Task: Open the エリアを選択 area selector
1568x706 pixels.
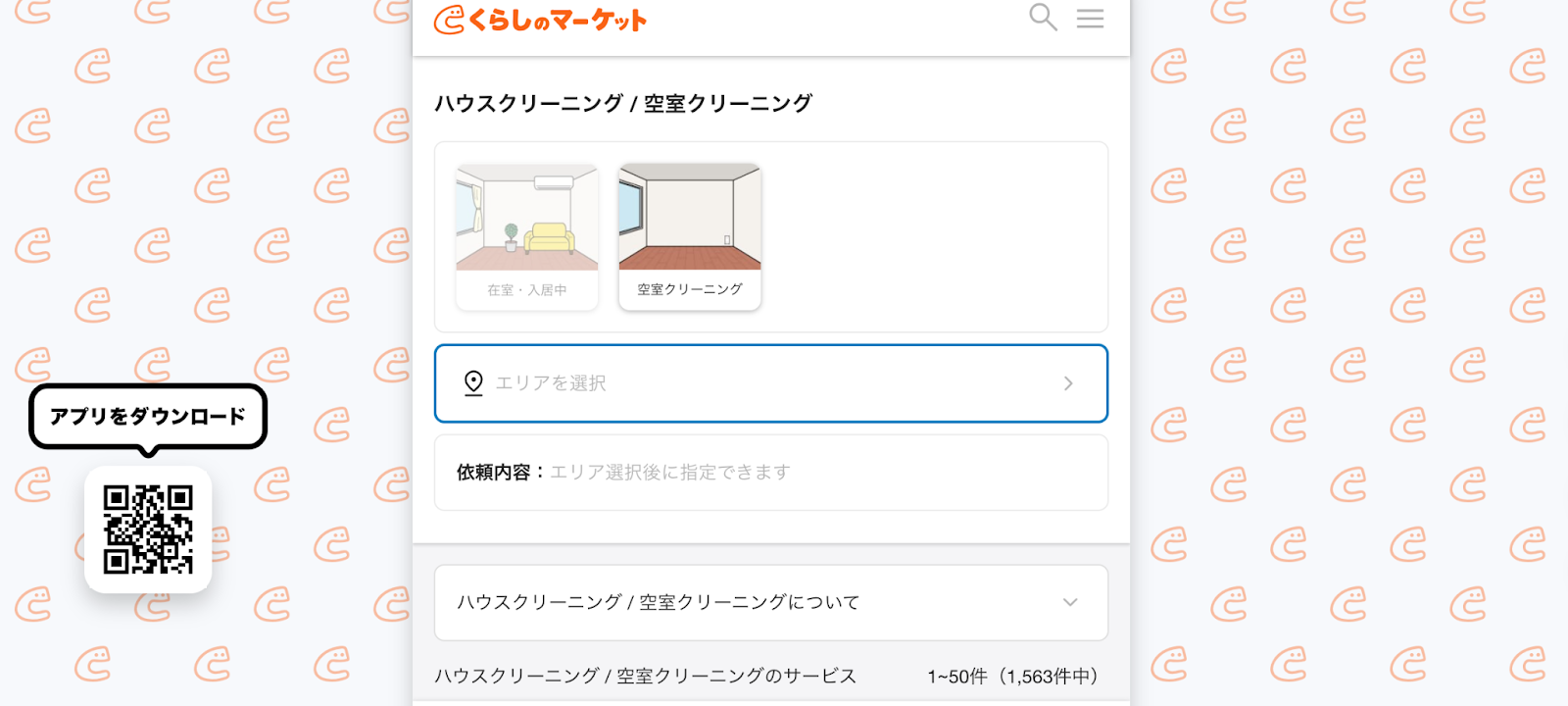Action: (x=771, y=383)
